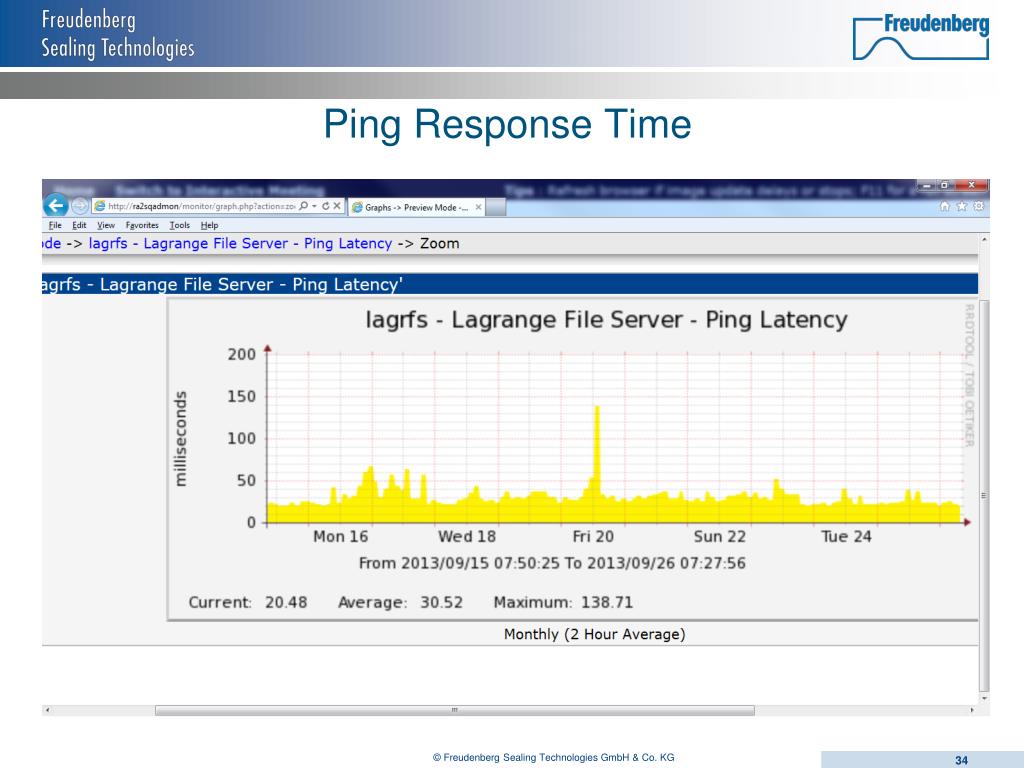Open the search provider dropdown beside the magnifier
1024x768 pixels.
tap(313, 205)
